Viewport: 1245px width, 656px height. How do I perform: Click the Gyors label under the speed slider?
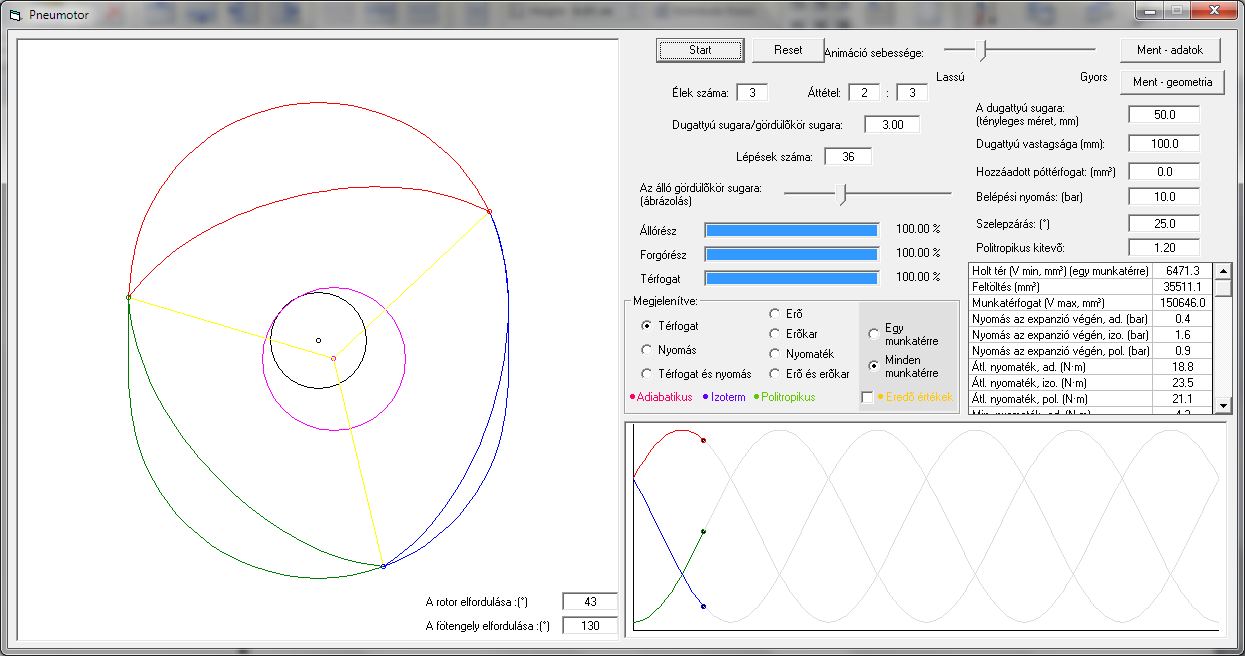pyautogui.click(x=1093, y=76)
